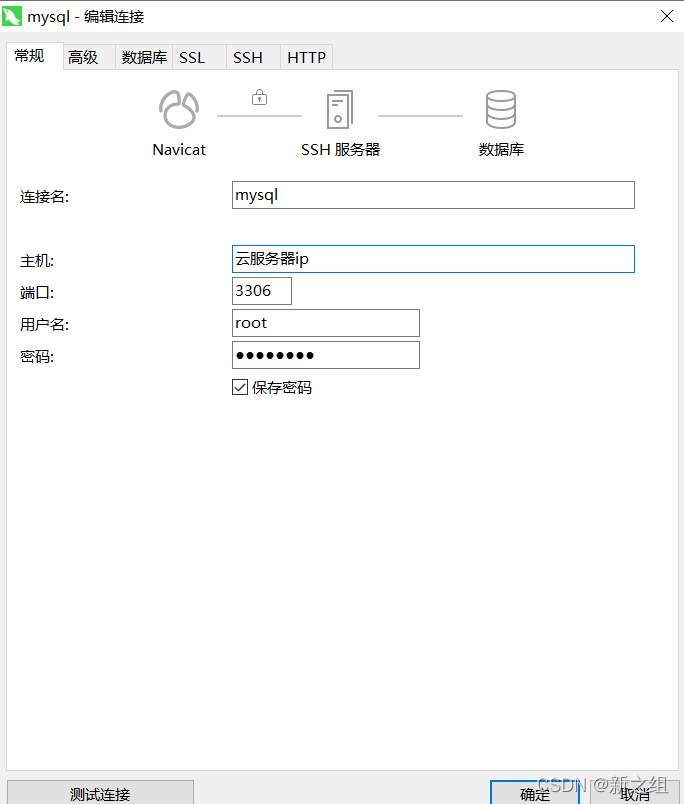Image resolution: width=684 pixels, height=804 pixels.
Task: Click the window title mysql - 编辑连接
Action: 86,17
